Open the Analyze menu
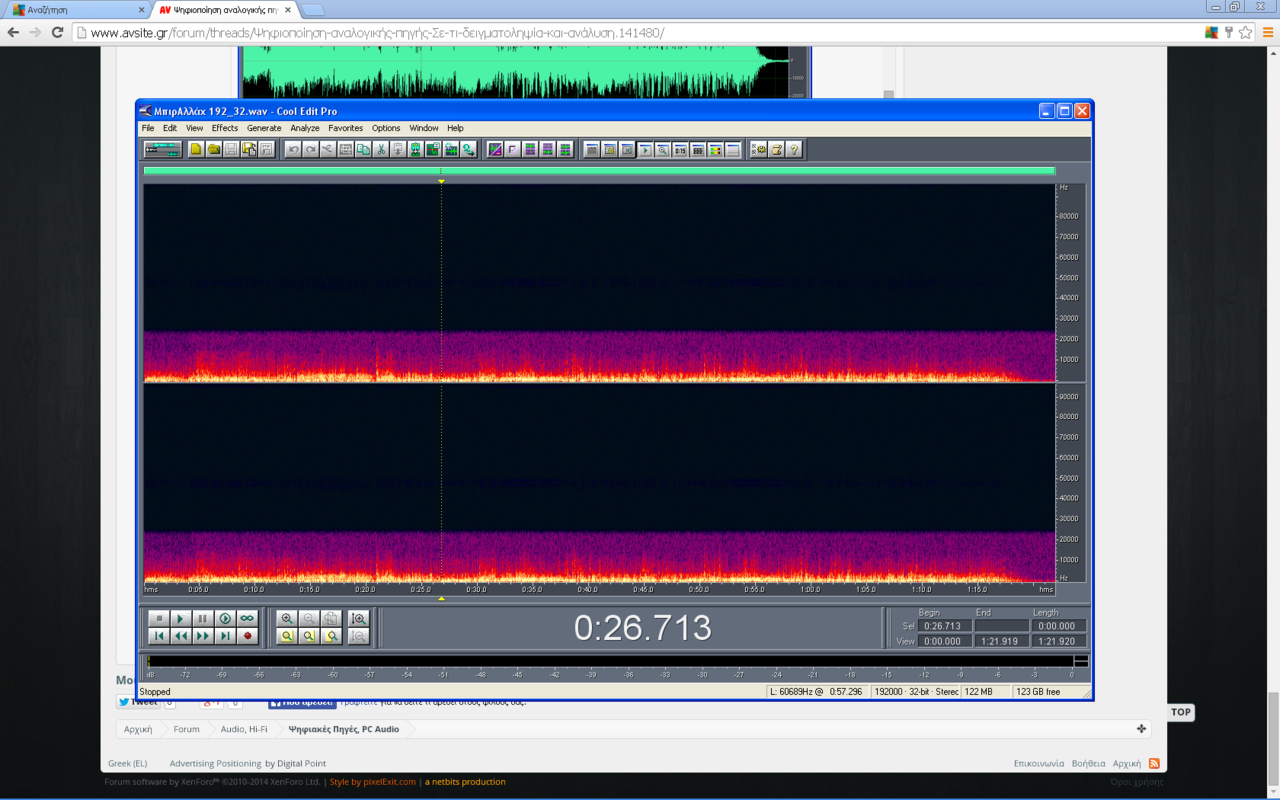1280x800 pixels. click(305, 128)
